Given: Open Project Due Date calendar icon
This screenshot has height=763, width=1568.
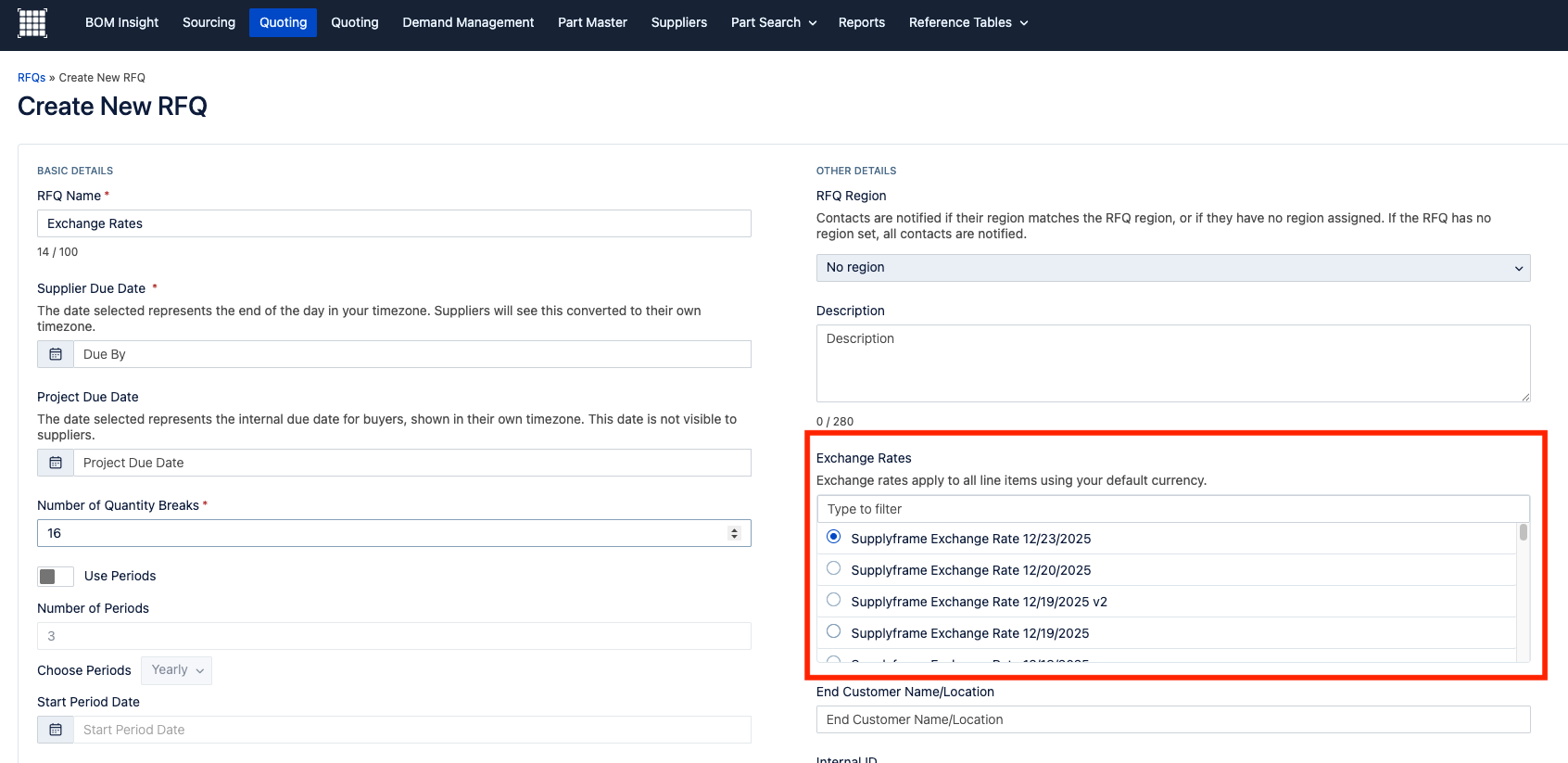Looking at the screenshot, I should (56, 463).
